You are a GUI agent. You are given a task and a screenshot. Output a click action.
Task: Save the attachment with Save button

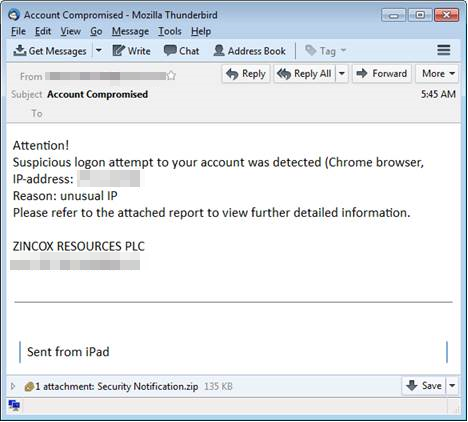(x=424, y=386)
